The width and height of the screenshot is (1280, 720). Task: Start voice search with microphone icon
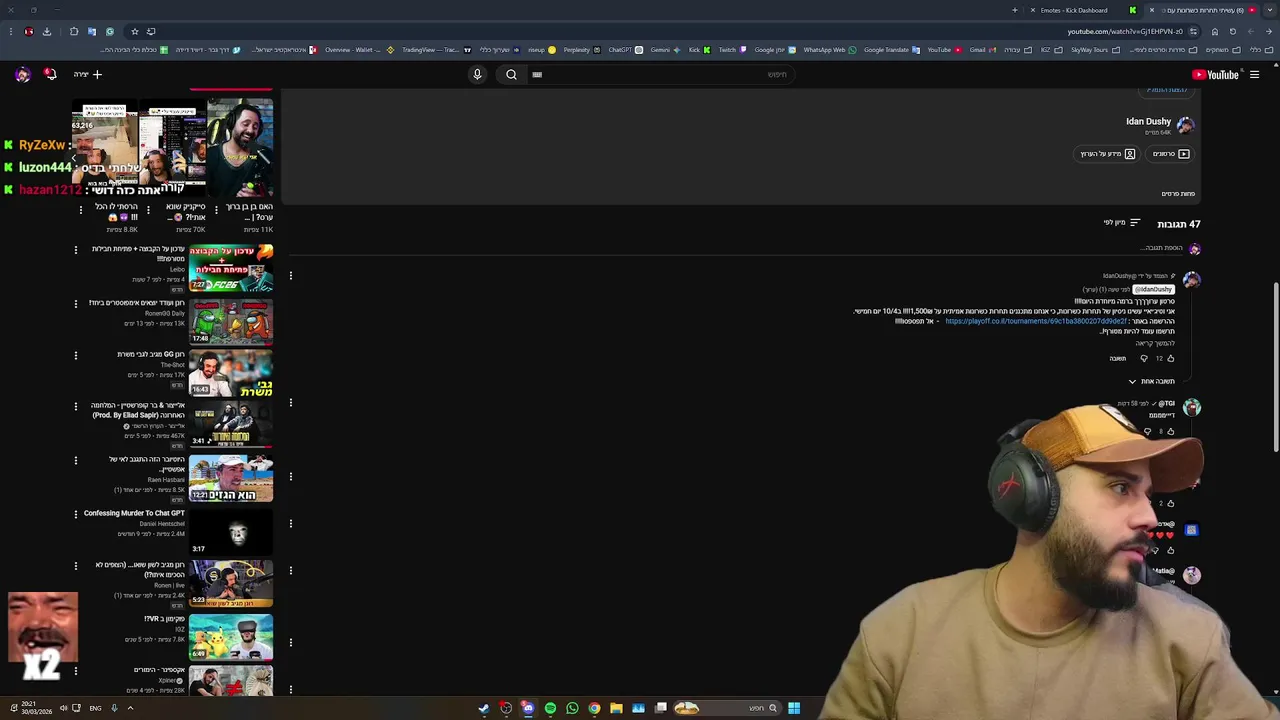(477, 74)
